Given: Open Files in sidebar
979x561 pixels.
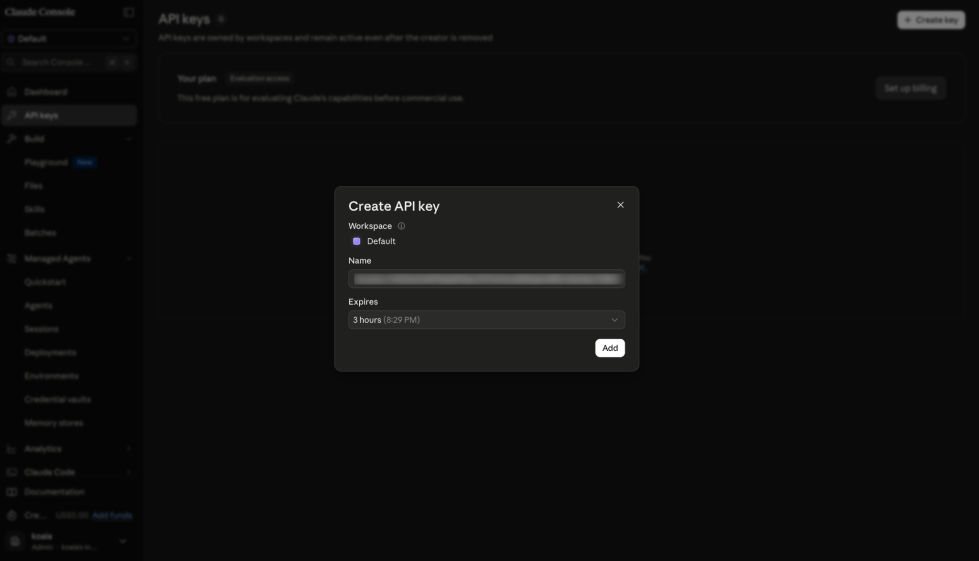Looking at the screenshot, I should [34, 186].
